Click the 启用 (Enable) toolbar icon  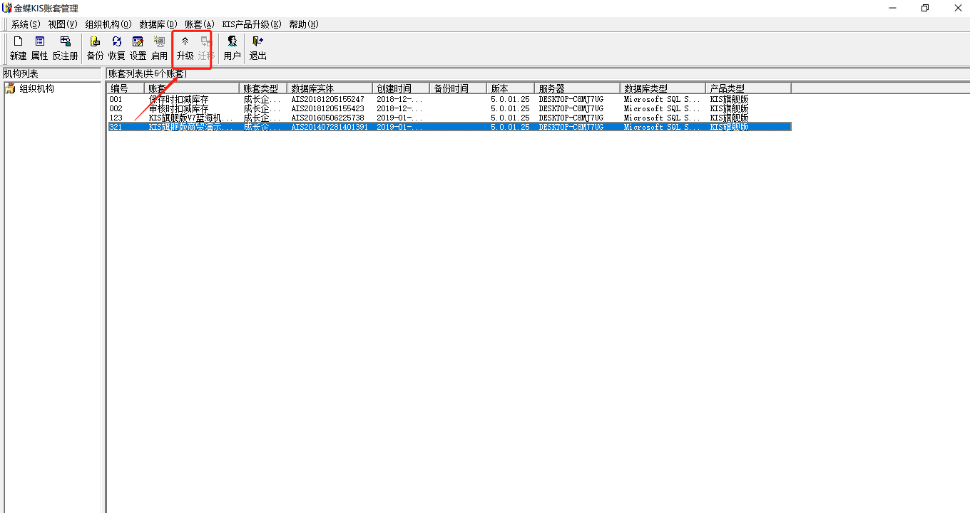[x=159, y=48]
